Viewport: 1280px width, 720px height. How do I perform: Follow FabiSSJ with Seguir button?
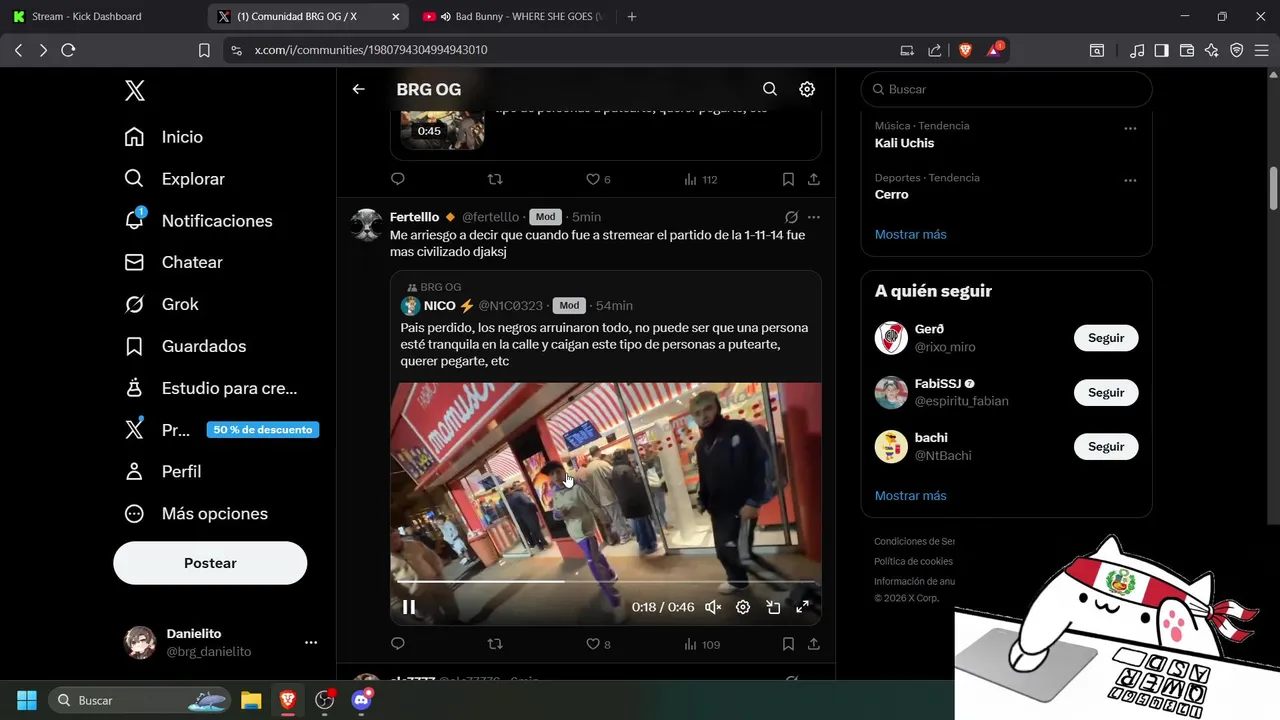point(1106,393)
